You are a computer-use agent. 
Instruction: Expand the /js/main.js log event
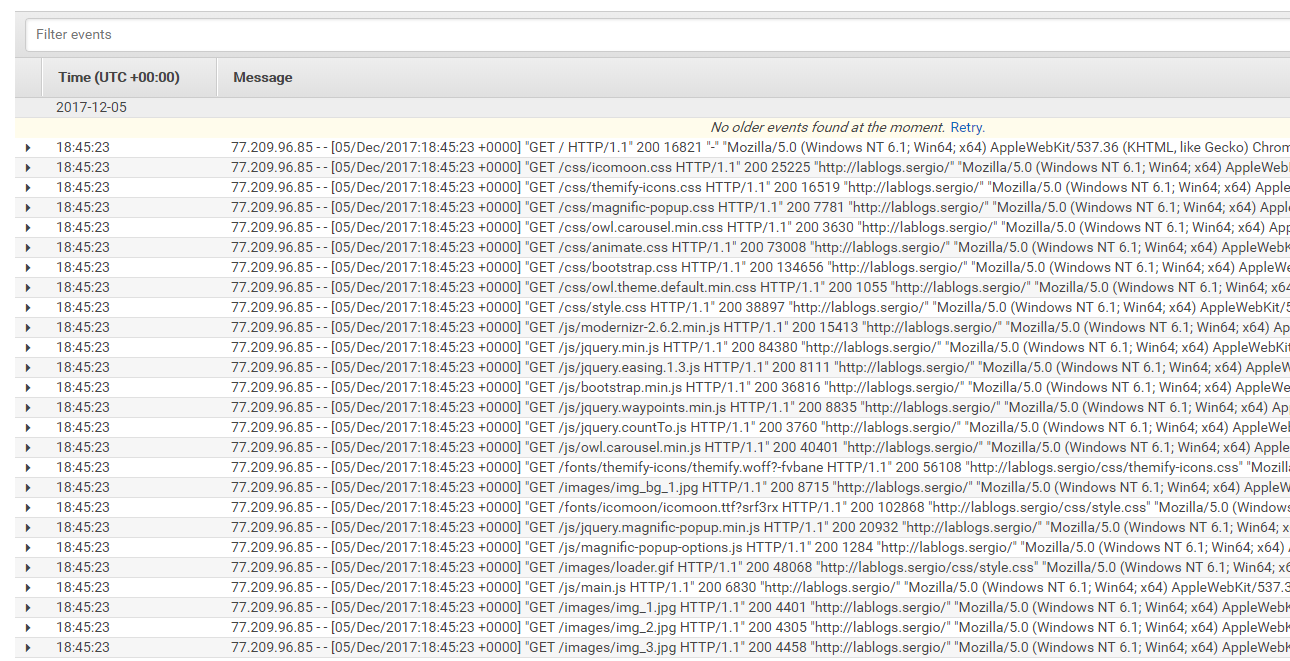click(28, 588)
